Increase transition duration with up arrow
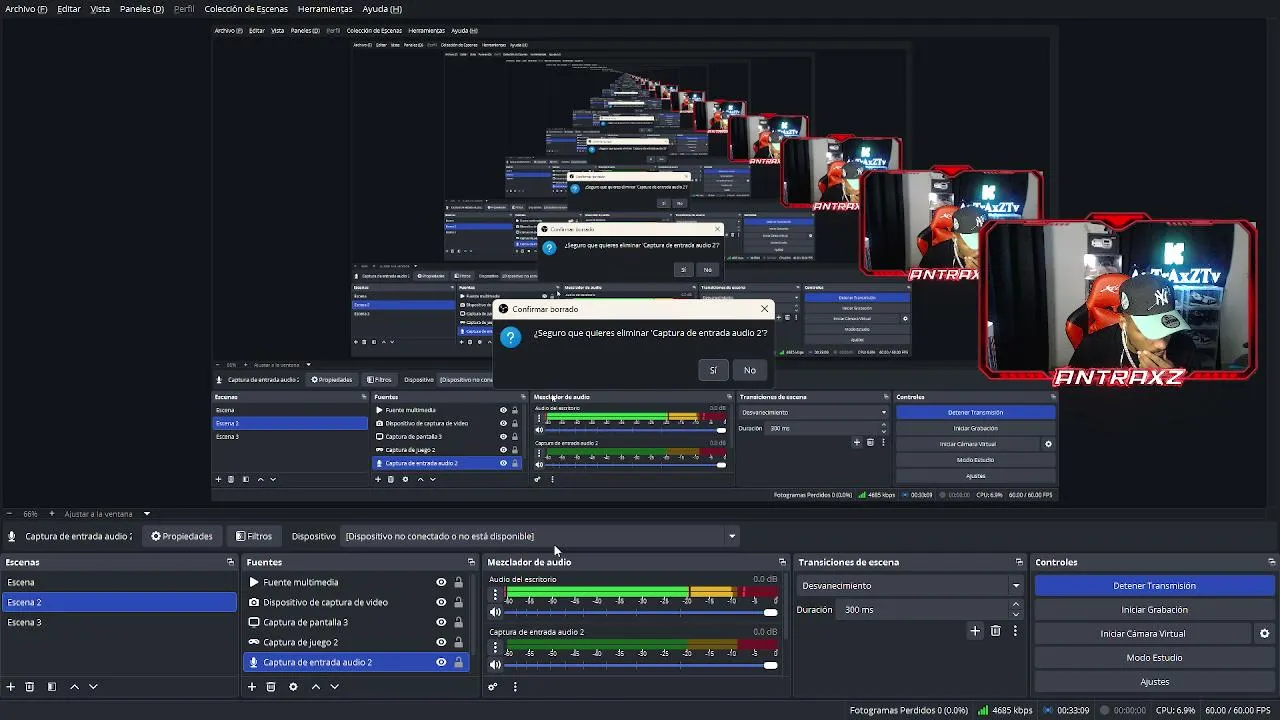The height and width of the screenshot is (720, 1280). [x=1017, y=605]
